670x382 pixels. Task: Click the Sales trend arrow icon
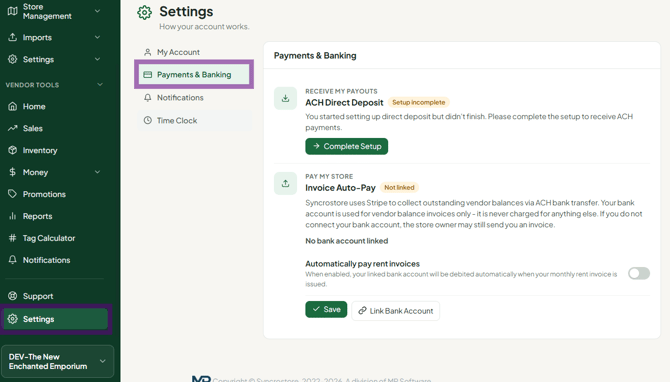coord(12,128)
